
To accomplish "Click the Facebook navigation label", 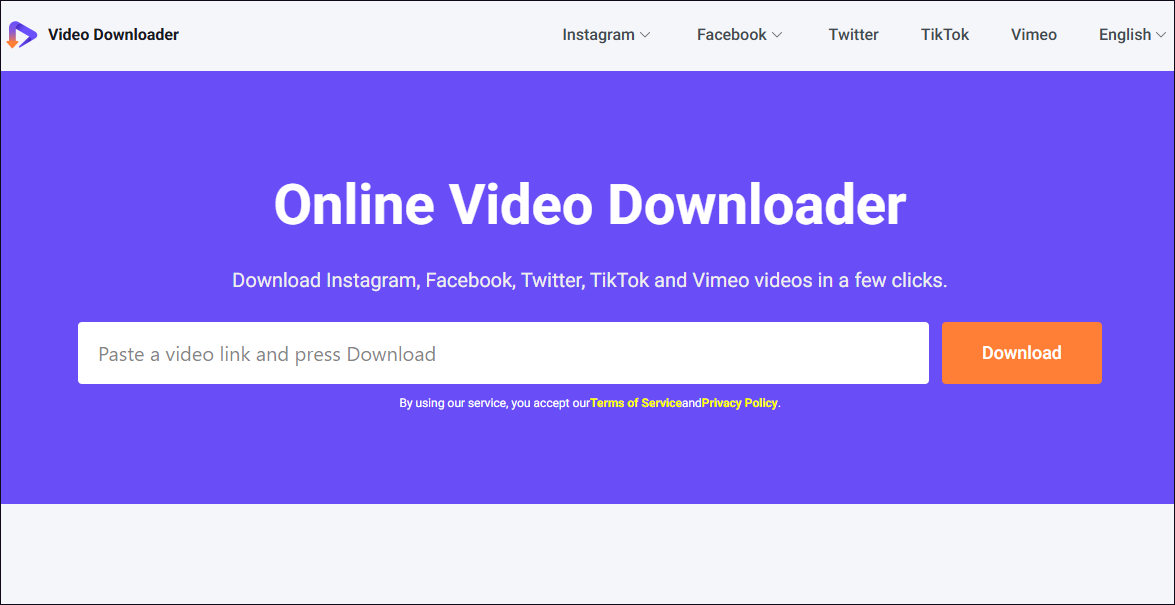I will 731,34.
